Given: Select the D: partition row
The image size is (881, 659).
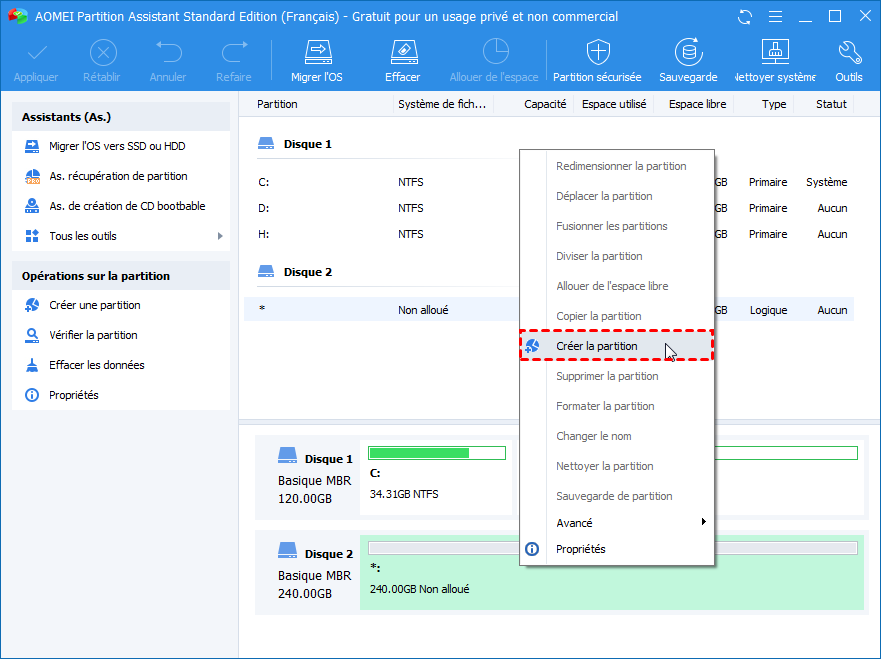Looking at the screenshot, I should point(549,208).
